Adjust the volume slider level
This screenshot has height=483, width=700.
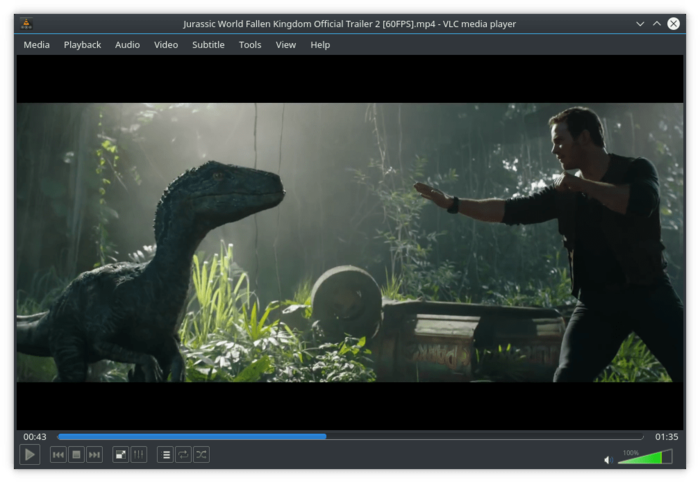tap(645, 458)
